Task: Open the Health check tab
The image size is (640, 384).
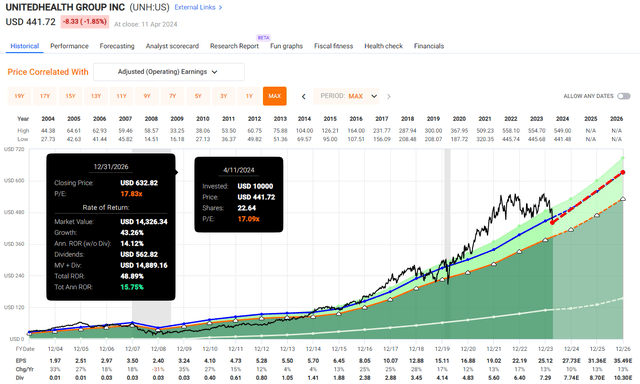Action: click(383, 46)
